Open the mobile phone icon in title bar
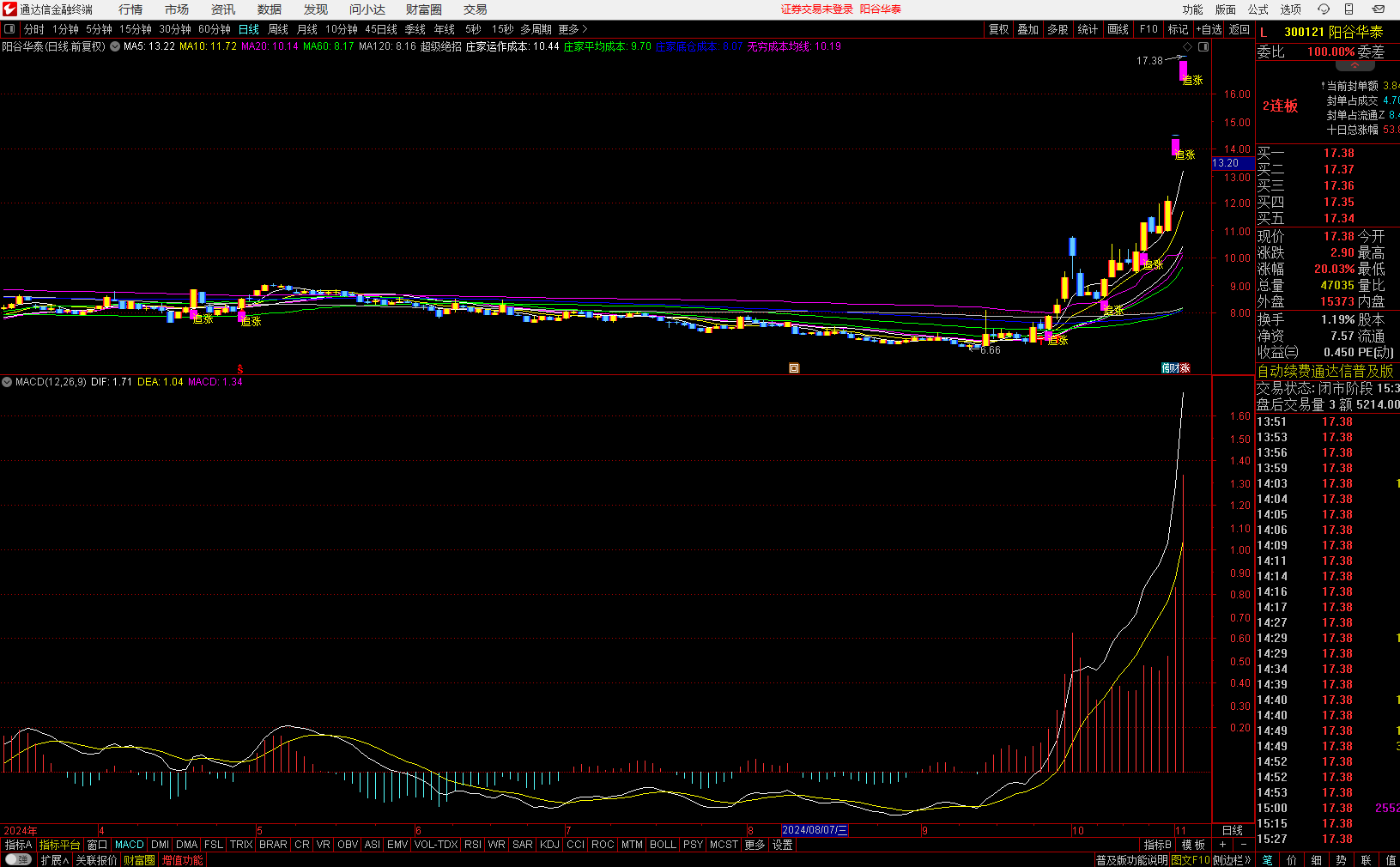This screenshot has width=1400, height=867. [1349, 9]
